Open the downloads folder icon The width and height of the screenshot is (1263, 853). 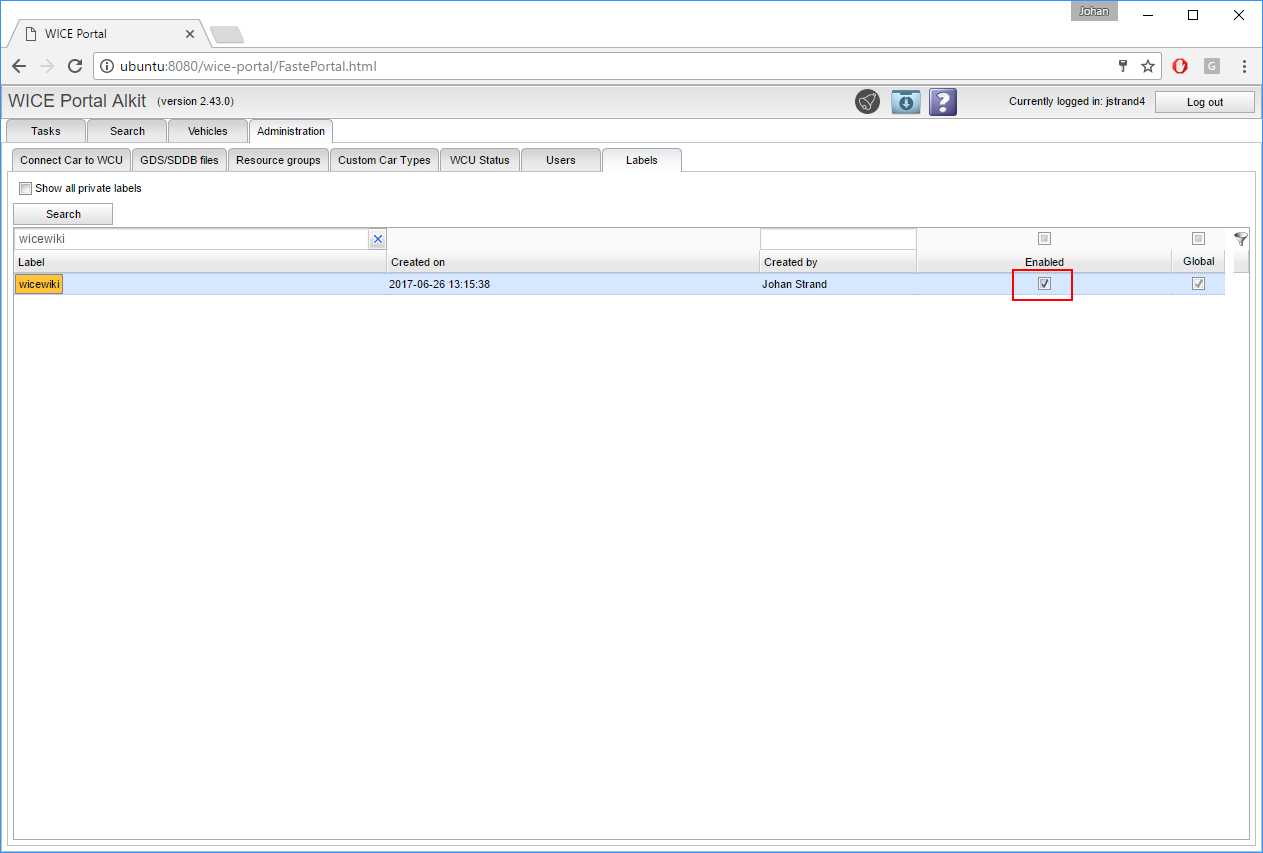click(905, 102)
